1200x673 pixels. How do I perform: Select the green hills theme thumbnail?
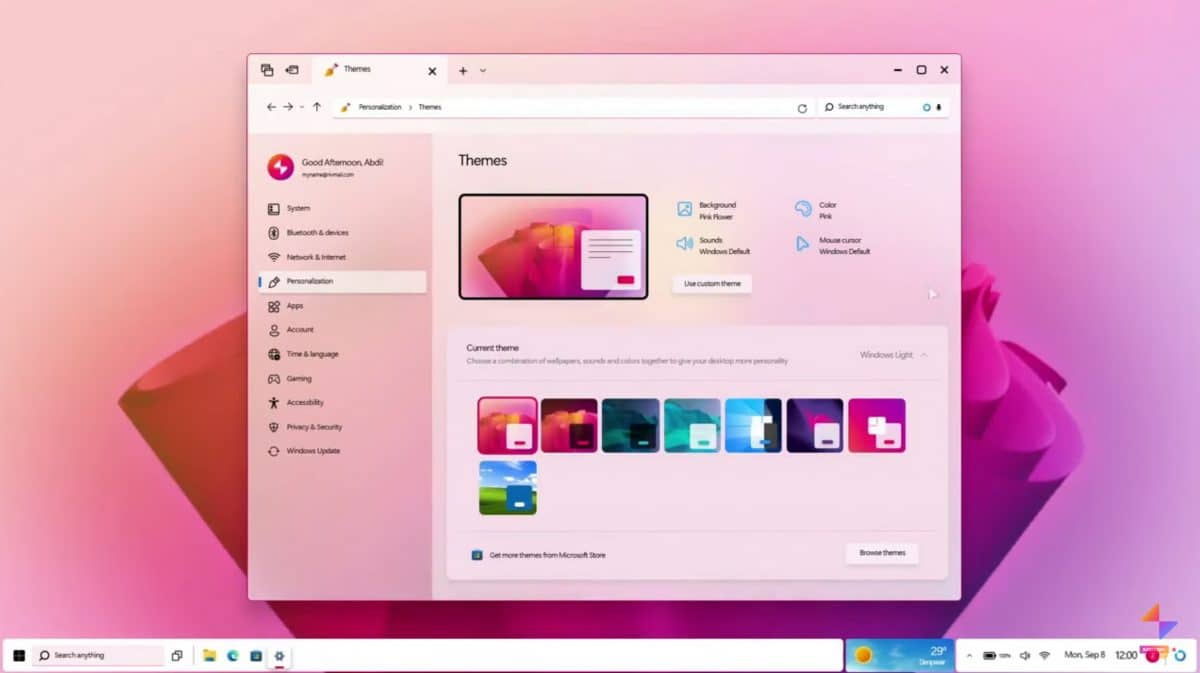[507, 488]
